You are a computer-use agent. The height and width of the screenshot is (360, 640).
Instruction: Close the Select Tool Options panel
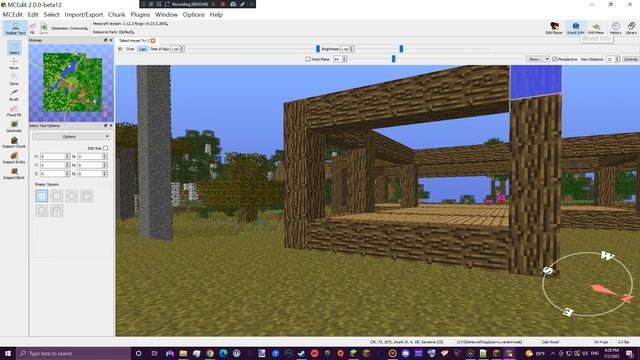point(111,126)
